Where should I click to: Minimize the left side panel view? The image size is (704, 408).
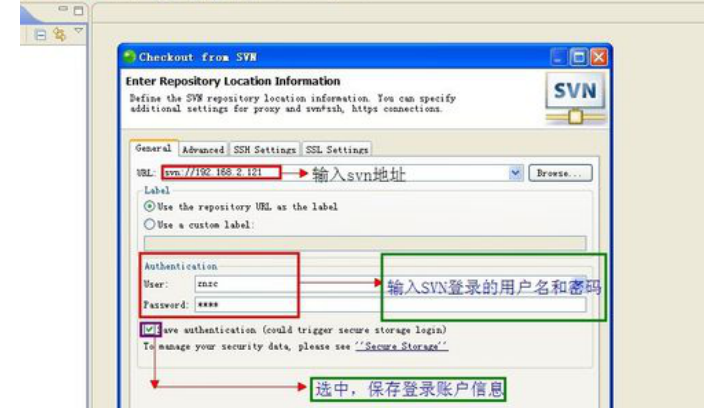pos(63,9)
